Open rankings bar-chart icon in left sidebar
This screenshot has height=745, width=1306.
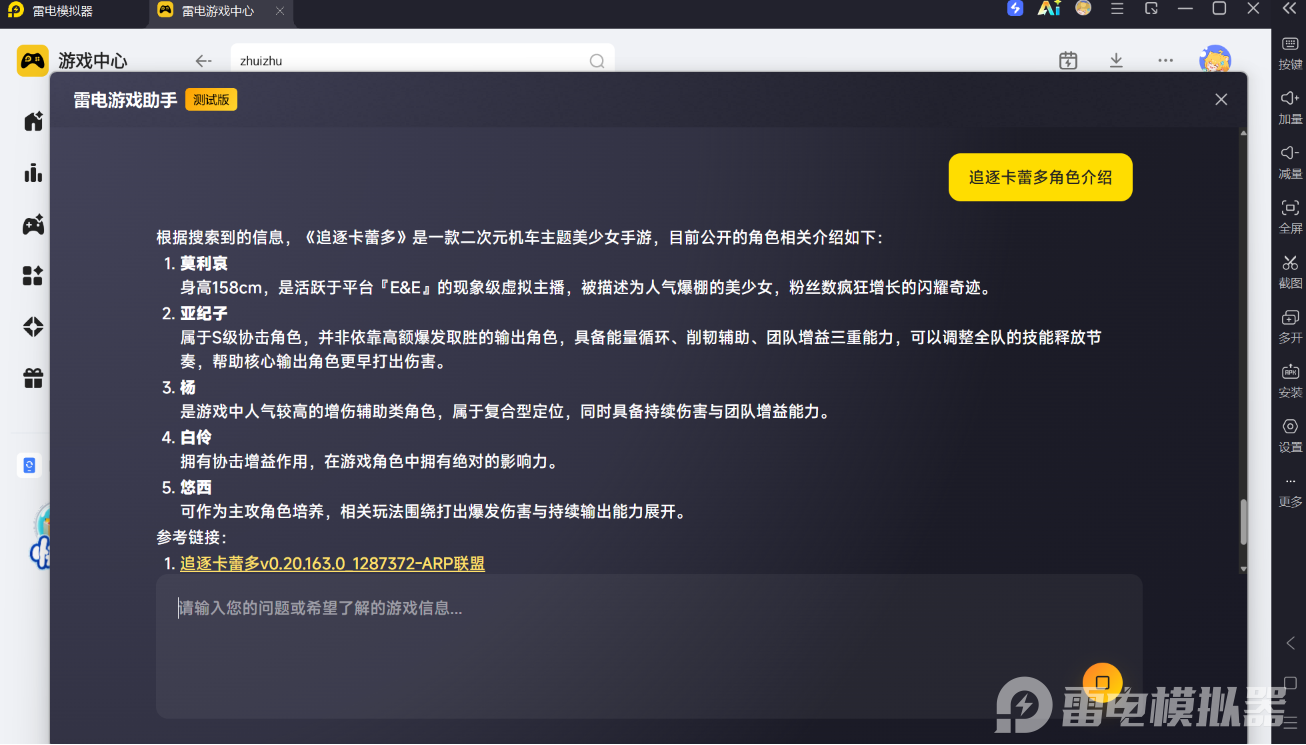(x=33, y=173)
